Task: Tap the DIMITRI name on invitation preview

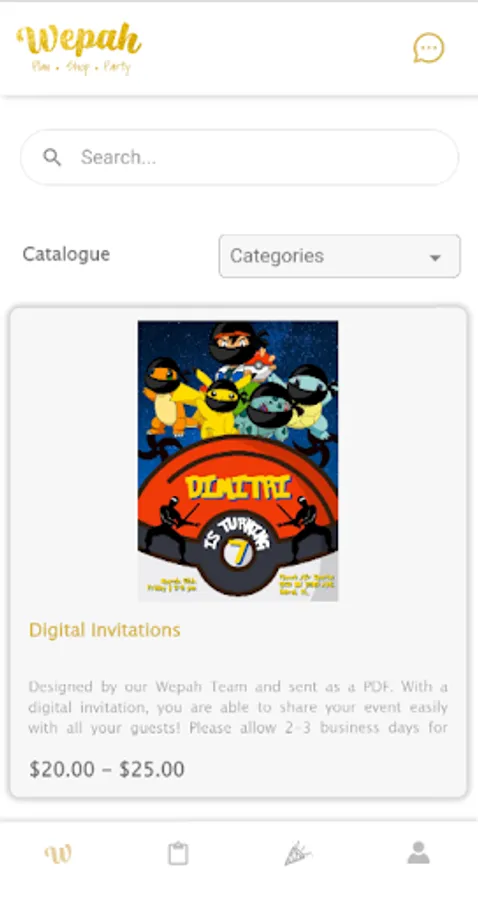Action: click(238, 487)
